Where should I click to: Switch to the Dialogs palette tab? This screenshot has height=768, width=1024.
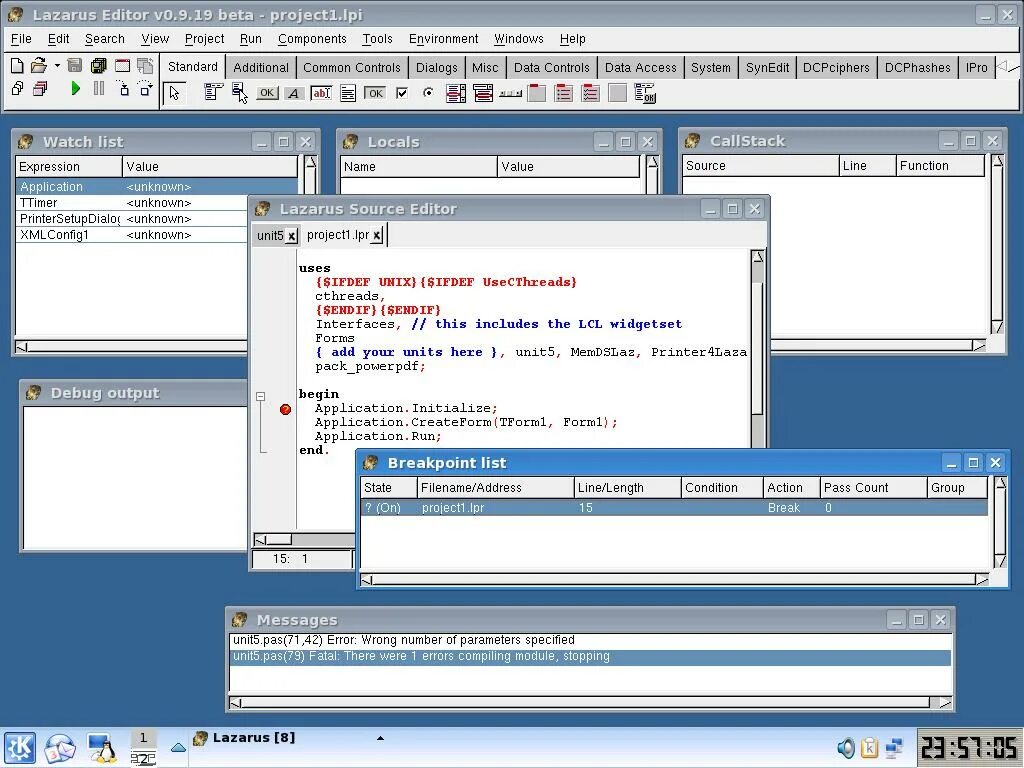(x=436, y=67)
